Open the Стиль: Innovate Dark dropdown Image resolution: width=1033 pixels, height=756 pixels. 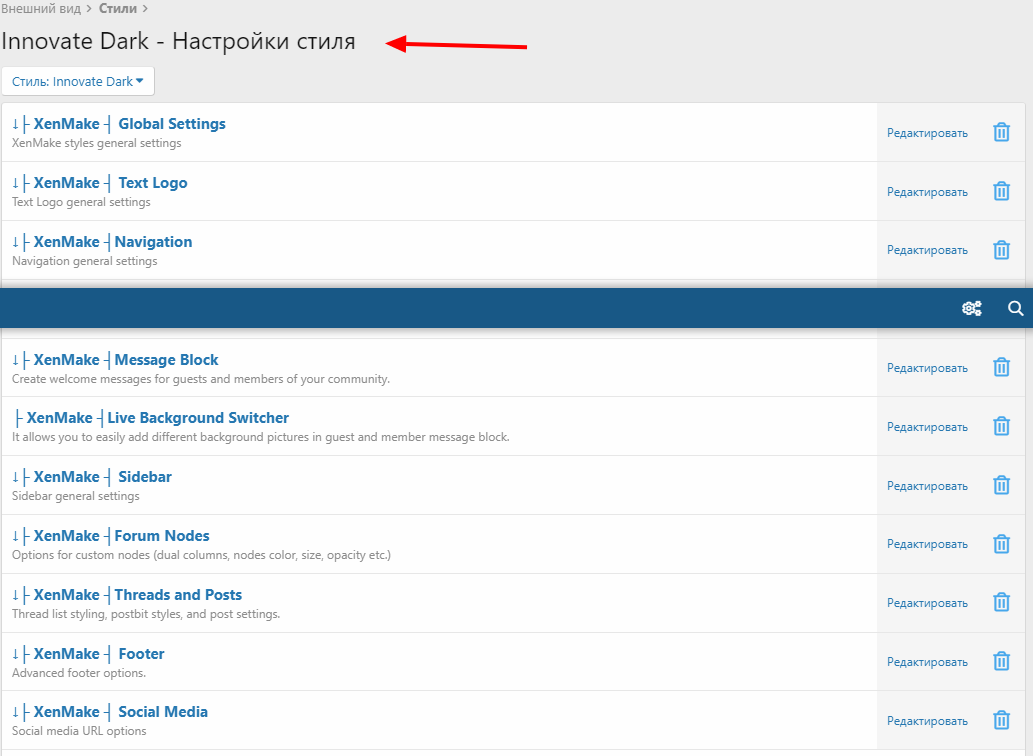pyautogui.click(x=78, y=82)
